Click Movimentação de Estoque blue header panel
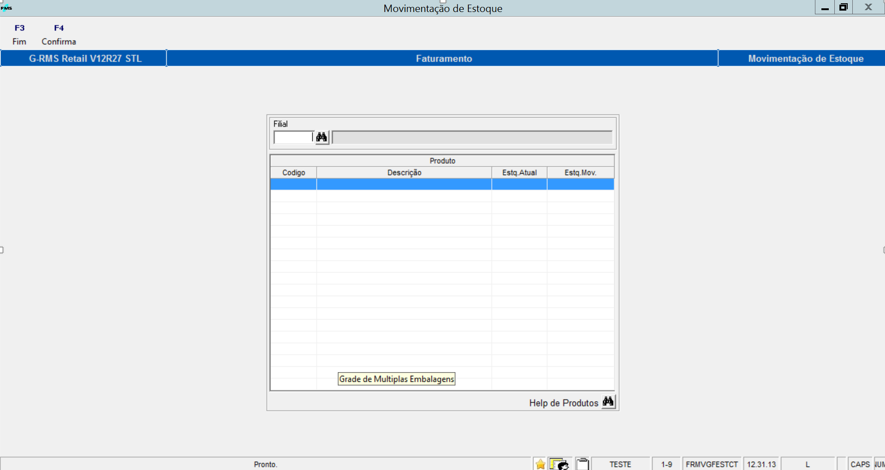The height and width of the screenshot is (470, 885). 802,58
